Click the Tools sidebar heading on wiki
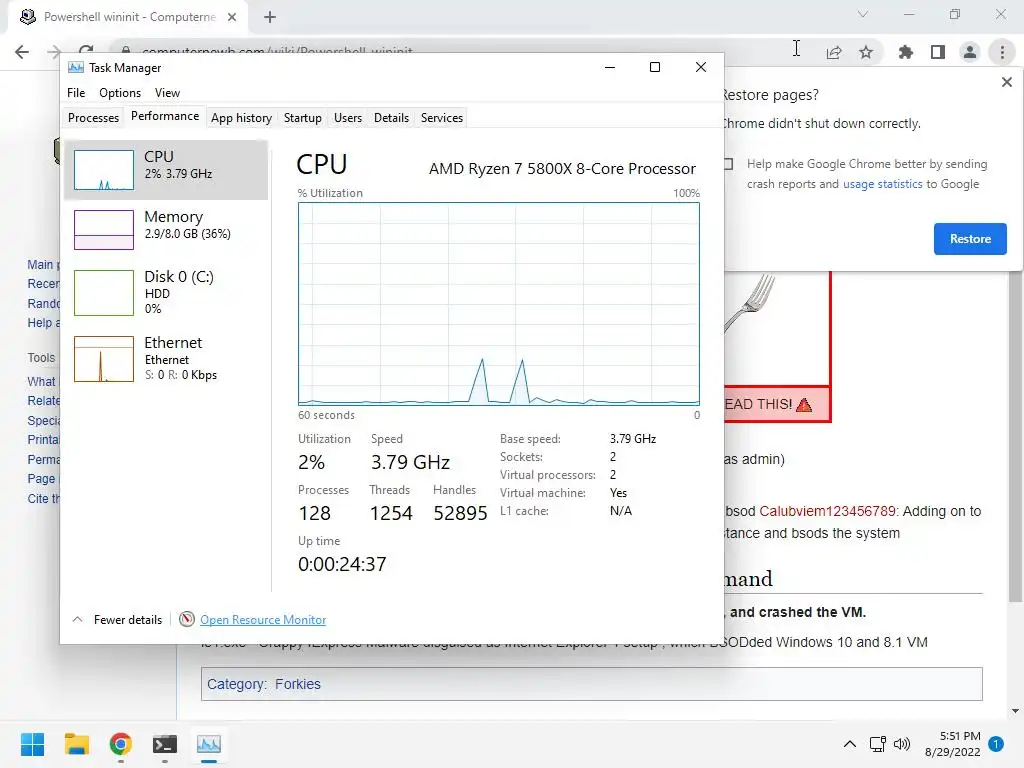This screenshot has width=1024, height=768. 41,357
